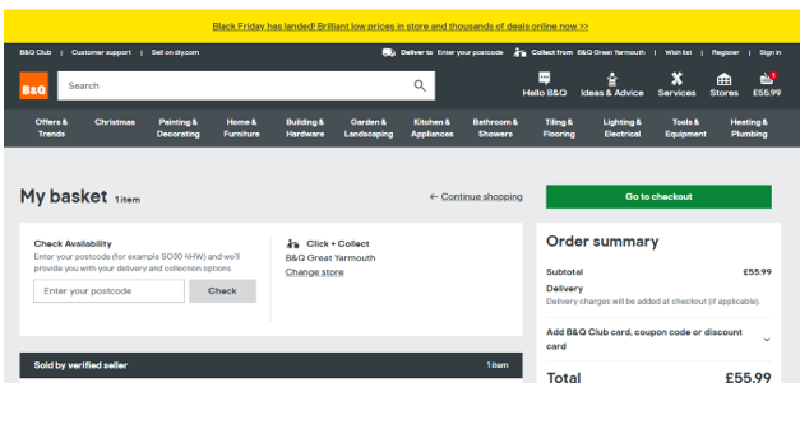Open the Painting & Decorating menu

(x=178, y=128)
